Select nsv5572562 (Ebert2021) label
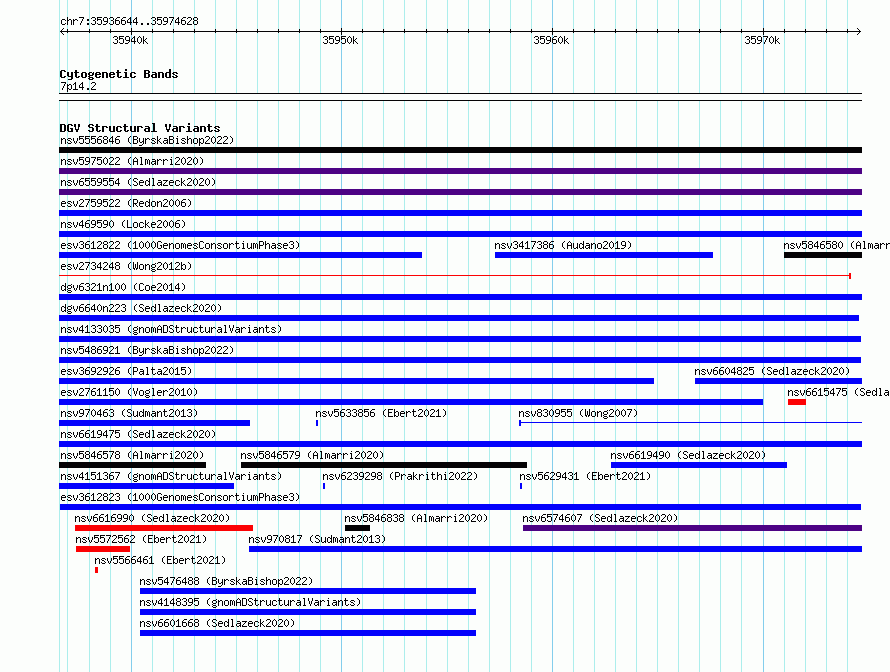Image resolution: width=890 pixels, height=672 pixels. coord(141,539)
